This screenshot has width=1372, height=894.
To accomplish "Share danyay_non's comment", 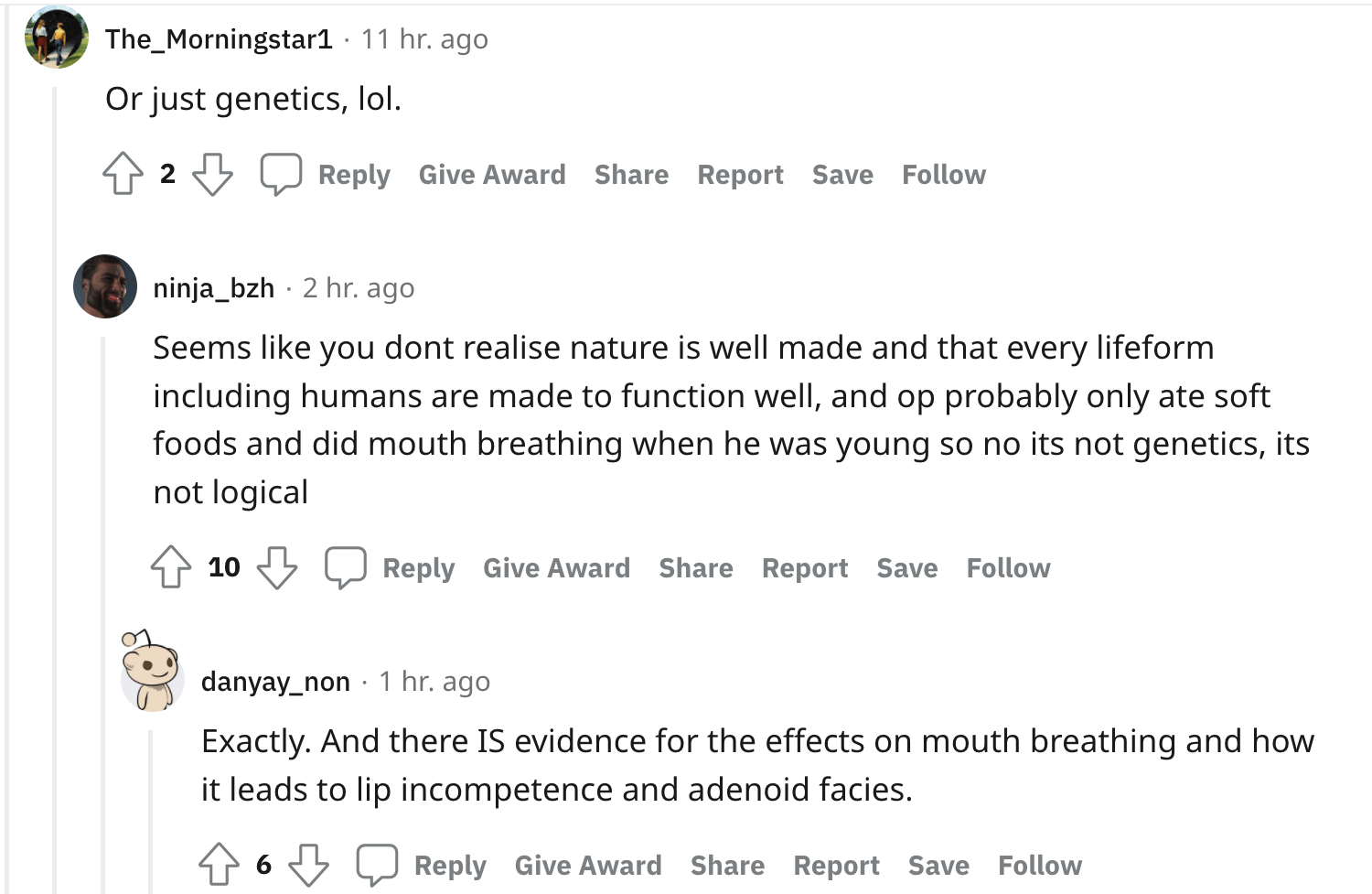I will click(x=727, y=866).
